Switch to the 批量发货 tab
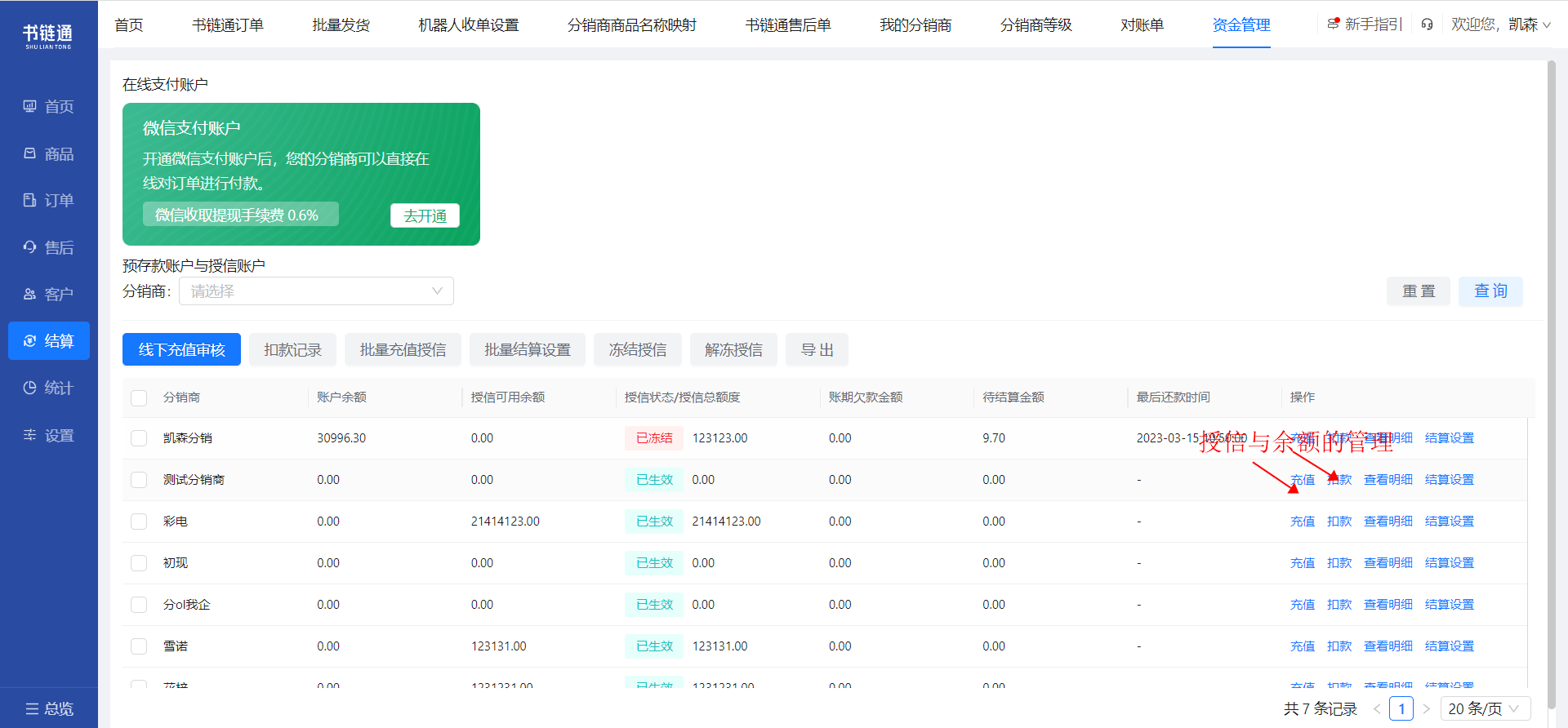Viewport: 1568px width, 728px height. tap(341, 25)
